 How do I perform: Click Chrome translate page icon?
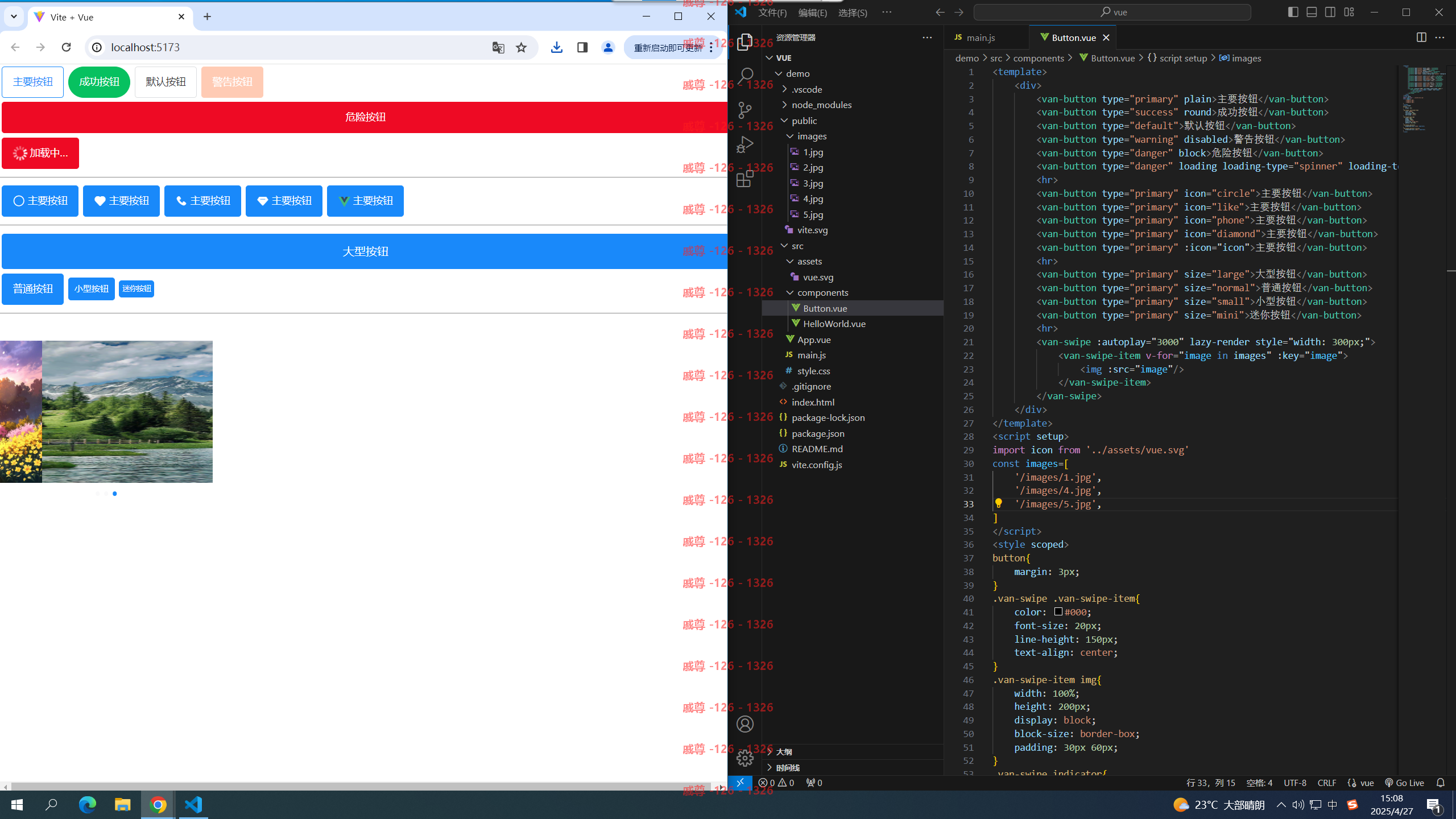click(x=498, y=48)
